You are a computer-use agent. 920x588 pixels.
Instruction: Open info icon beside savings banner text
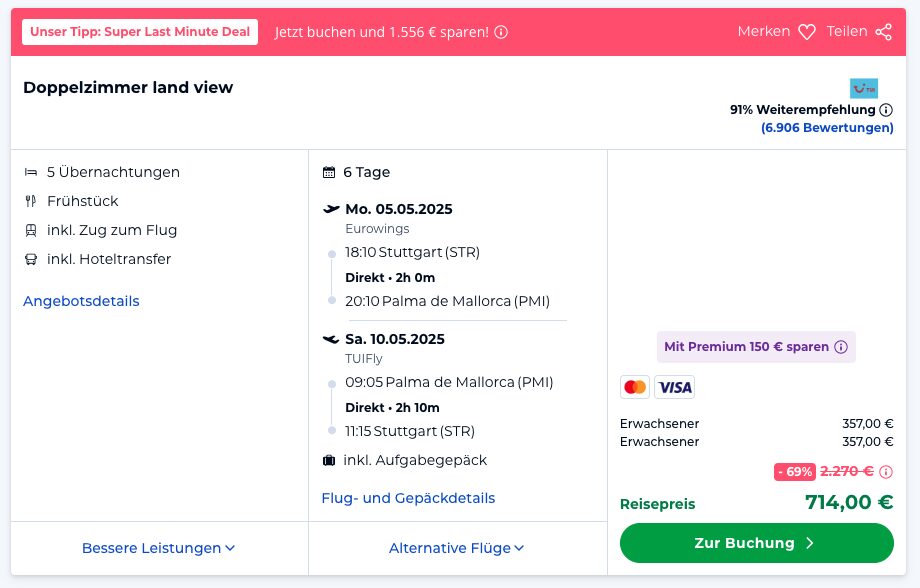(501, 32)
